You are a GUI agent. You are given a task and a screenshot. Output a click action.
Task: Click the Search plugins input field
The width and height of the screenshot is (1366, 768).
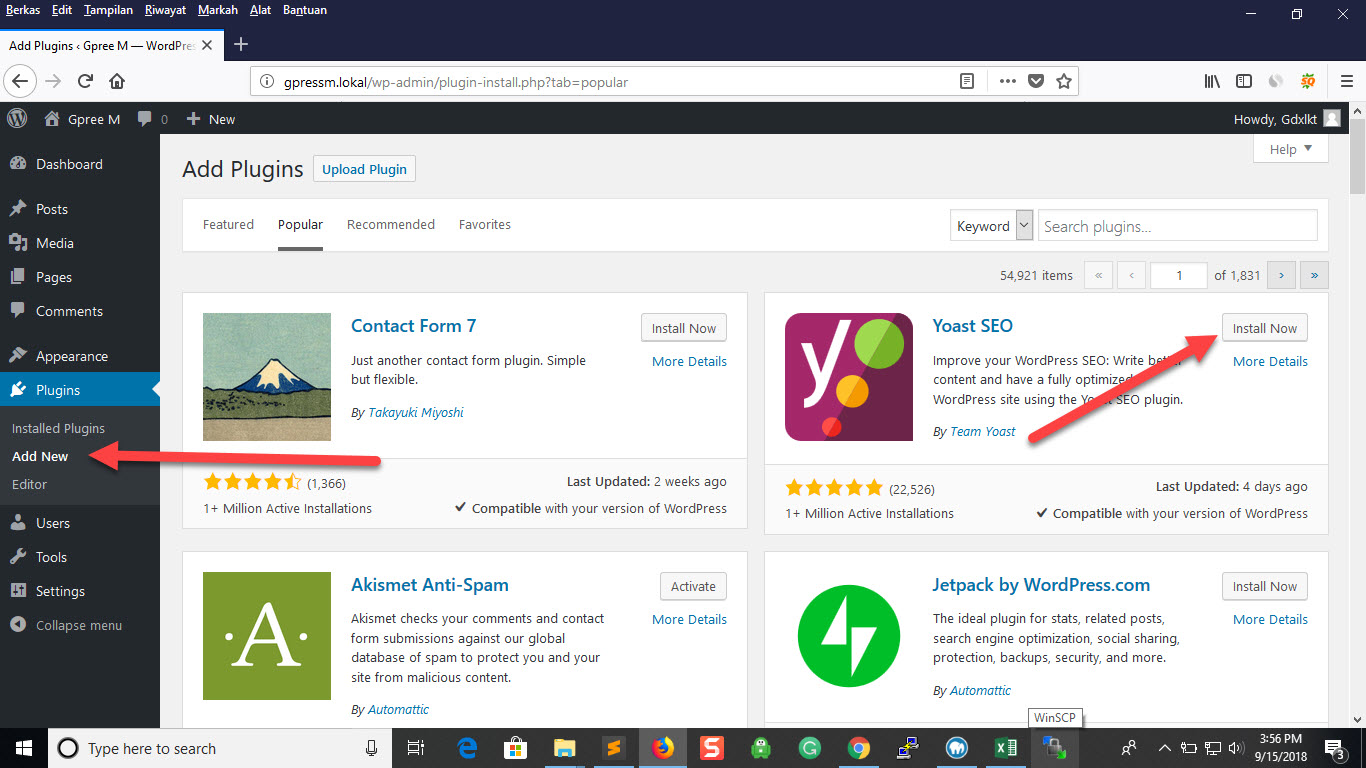coord(1177,226)
